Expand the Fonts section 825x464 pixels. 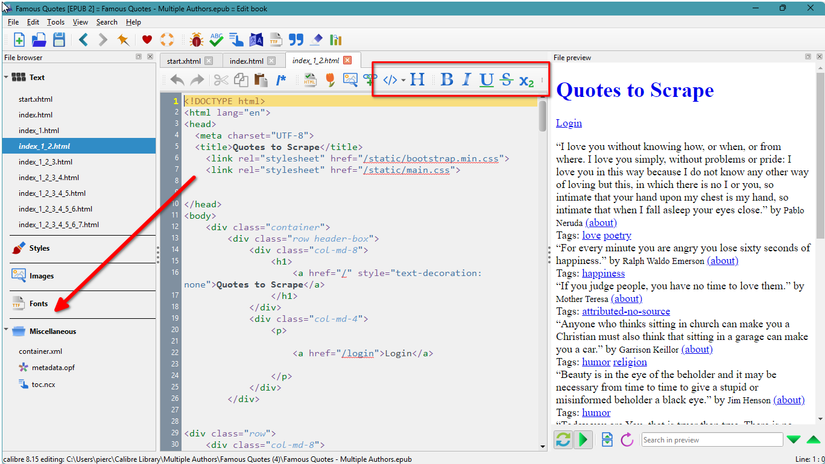point(38,304)
